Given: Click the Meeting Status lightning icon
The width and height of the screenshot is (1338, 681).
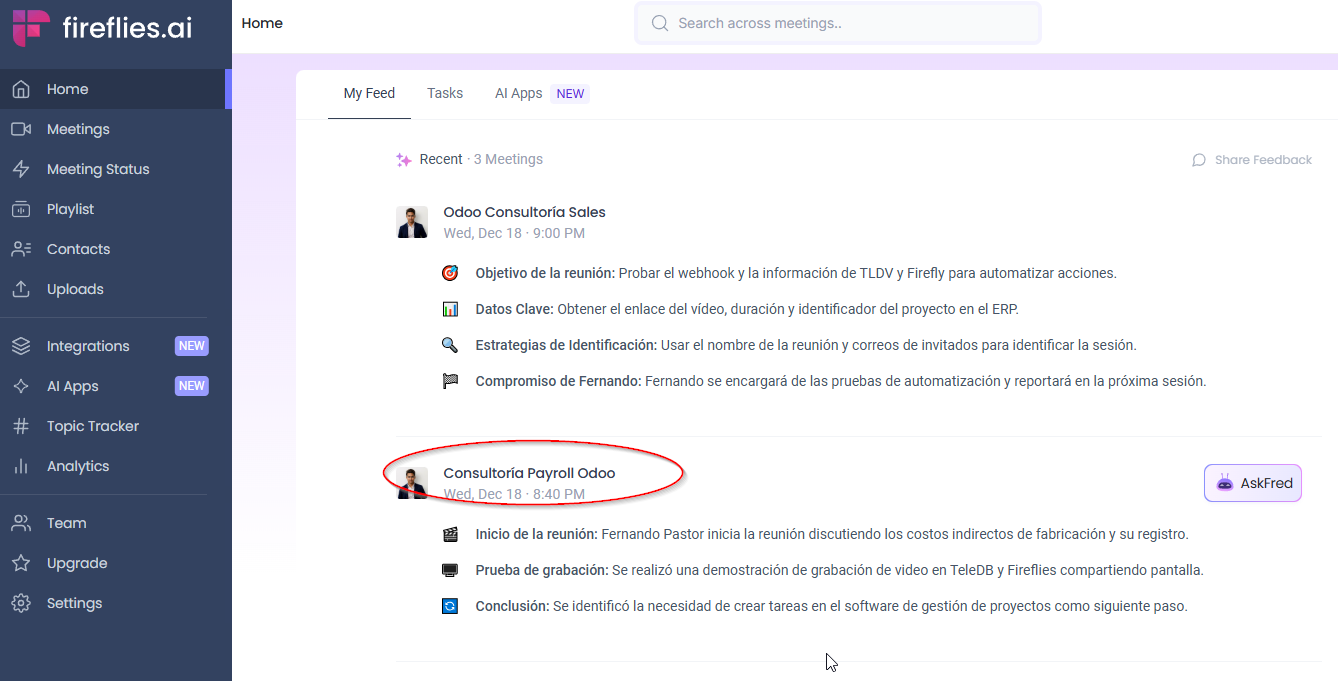Looking at the screenshot, I should (x=21, y=169).
